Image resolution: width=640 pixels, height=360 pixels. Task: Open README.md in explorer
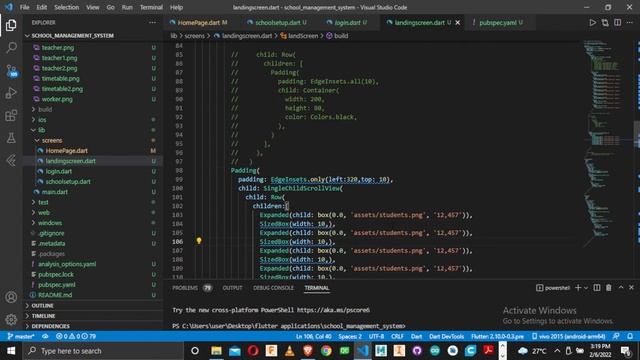(x=93, y=295)
